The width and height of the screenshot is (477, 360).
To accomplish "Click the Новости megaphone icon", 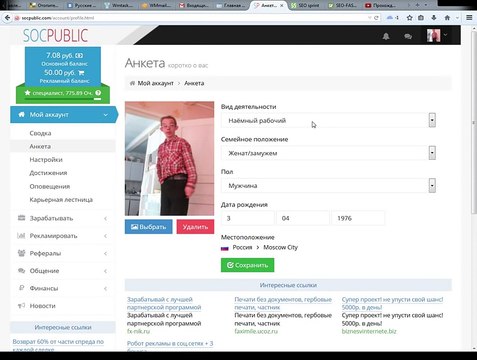I will (21, 305).
